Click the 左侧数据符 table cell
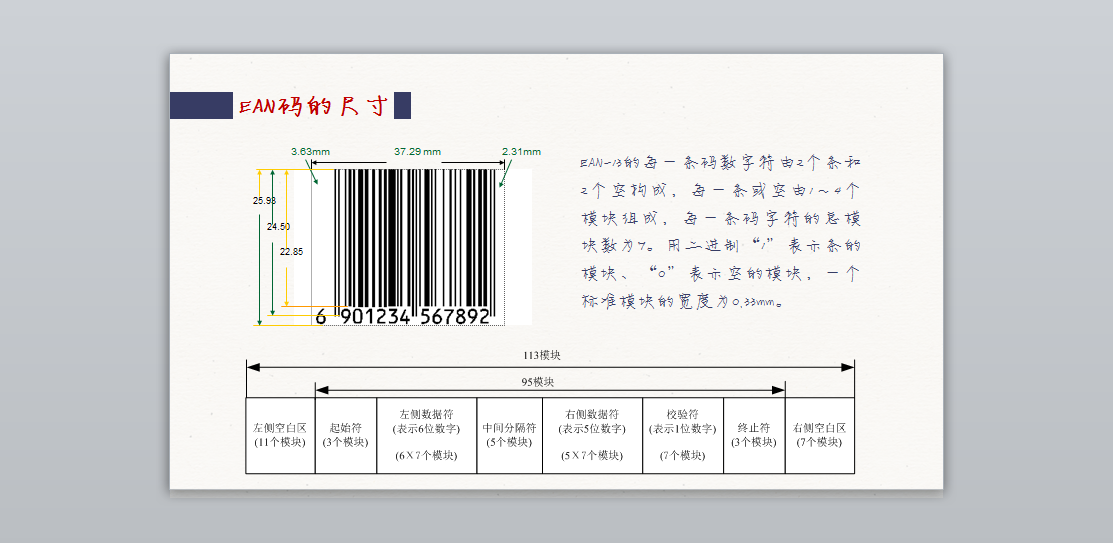The height and width of the screenshot is (543, 1113). pos(427,435)
